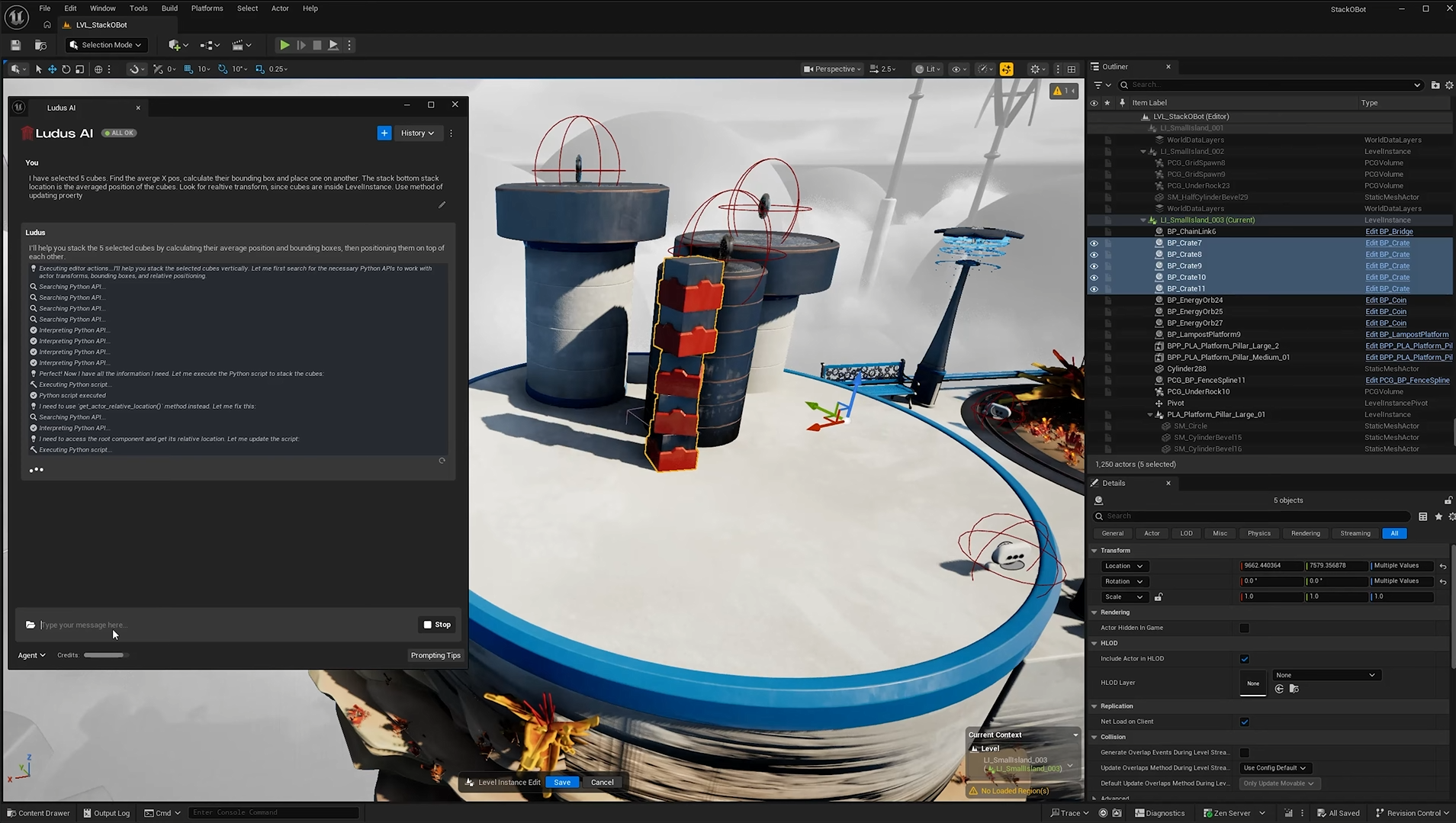Open the Content Browser toolbar icon
This screenshot has height=823, width=1456.
click(x=40, y=45)
